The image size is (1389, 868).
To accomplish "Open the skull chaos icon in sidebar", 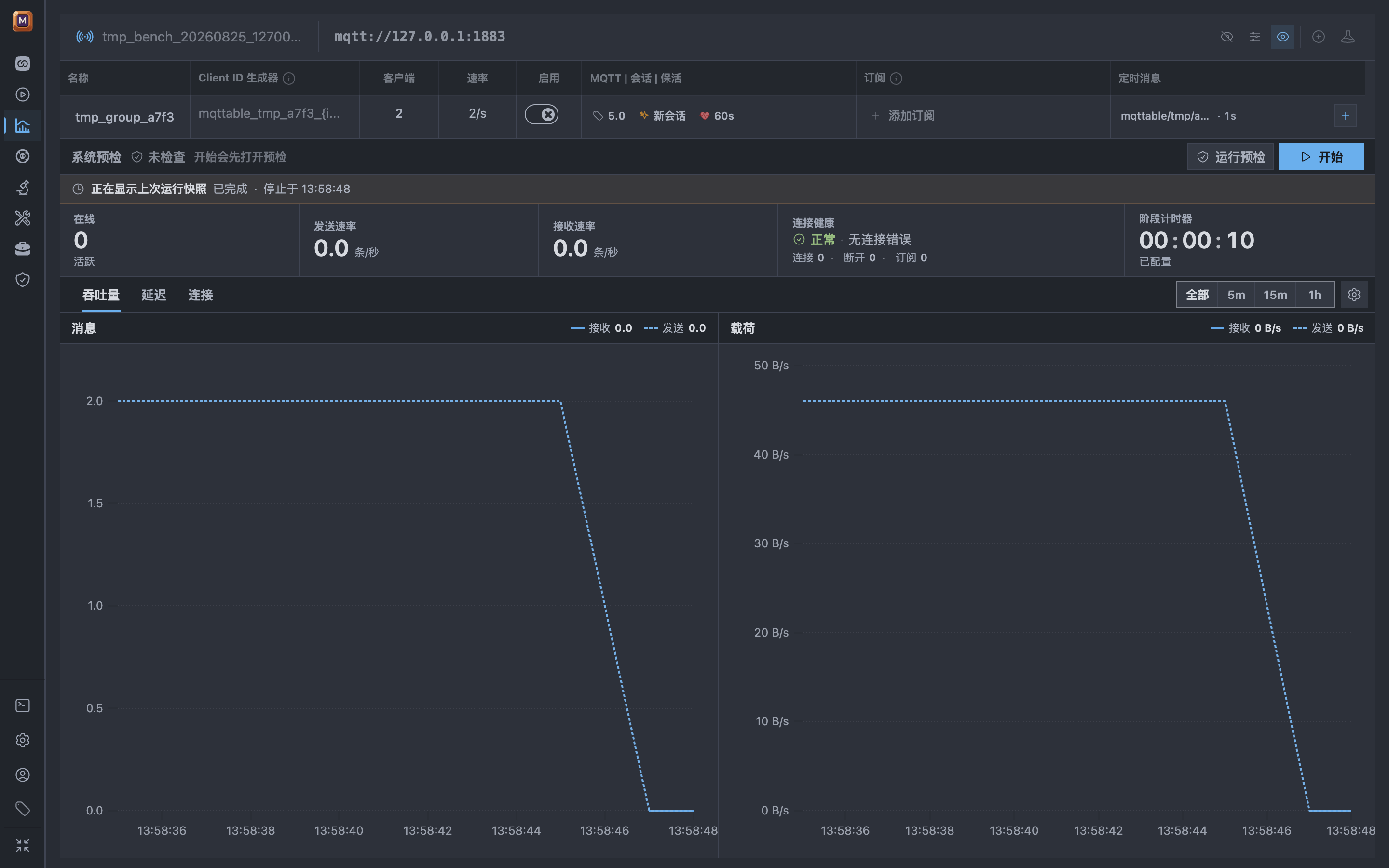I will click(x=22, y=156).
